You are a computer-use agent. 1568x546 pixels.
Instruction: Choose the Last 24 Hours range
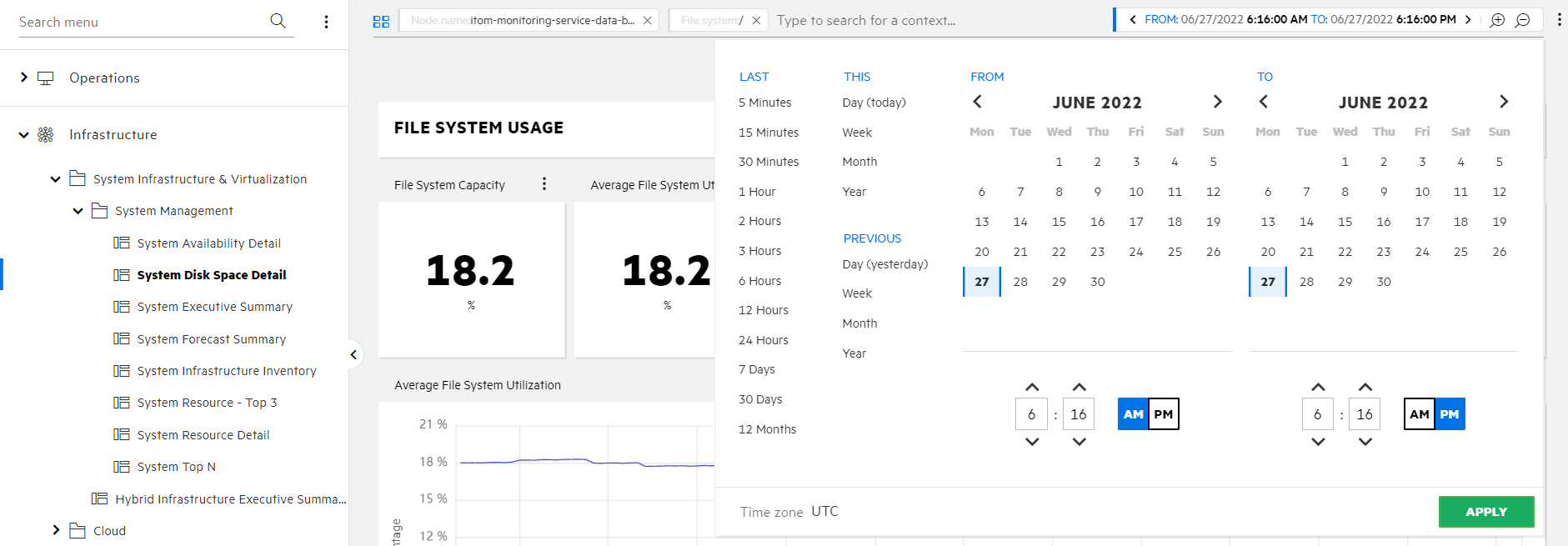[763, 340]
